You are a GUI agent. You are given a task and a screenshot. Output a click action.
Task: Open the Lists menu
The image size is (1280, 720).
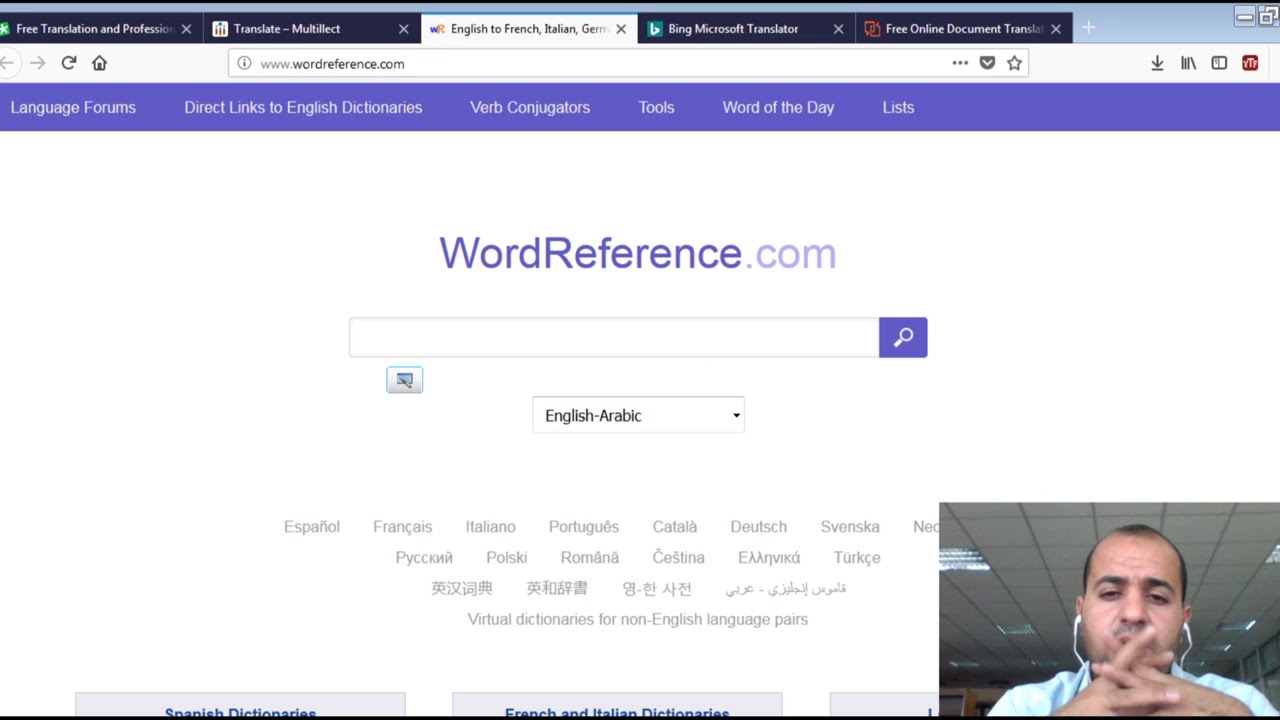898,107
